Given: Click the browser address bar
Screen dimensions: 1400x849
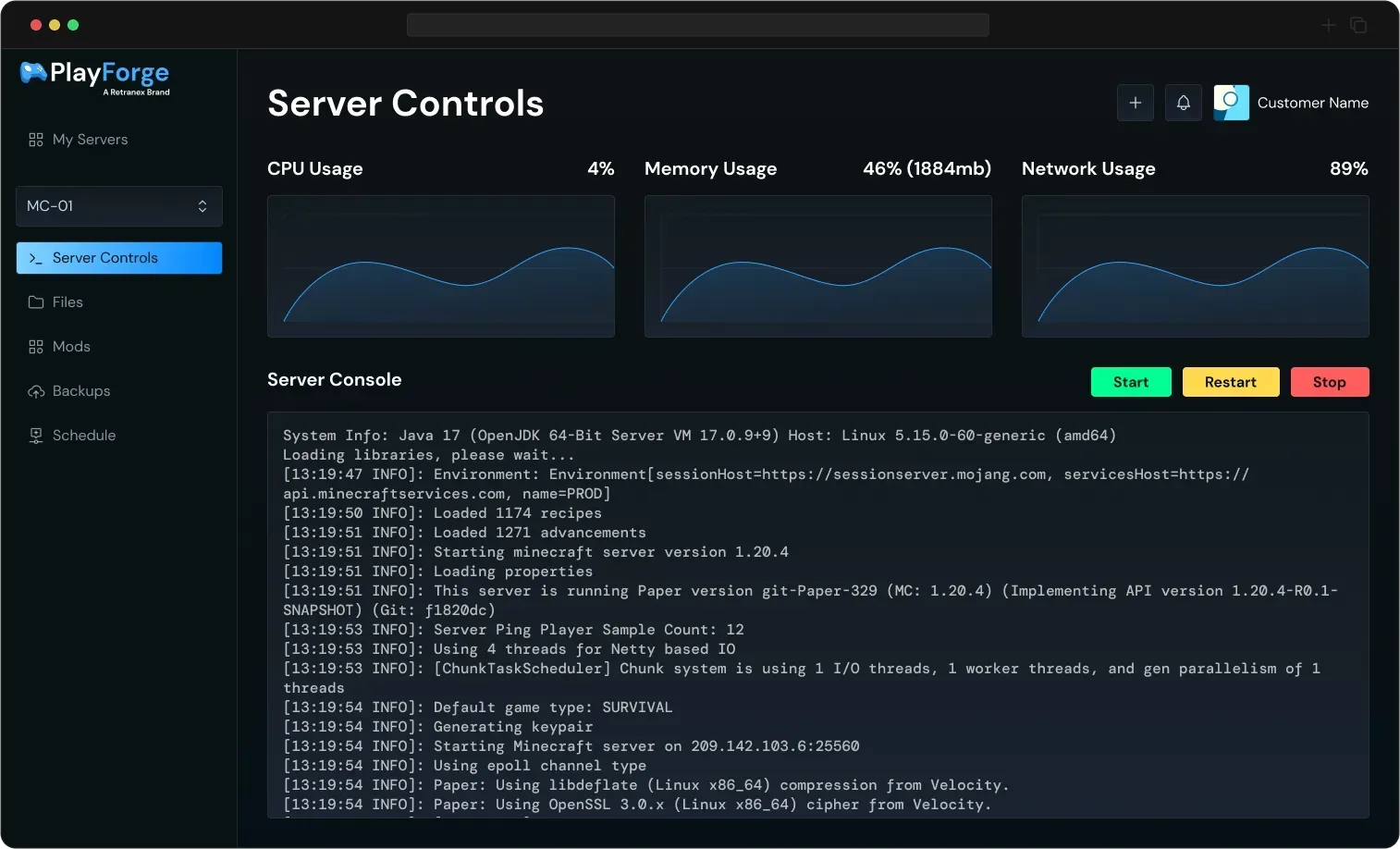Looking at the screenshot, I should 698,25.
